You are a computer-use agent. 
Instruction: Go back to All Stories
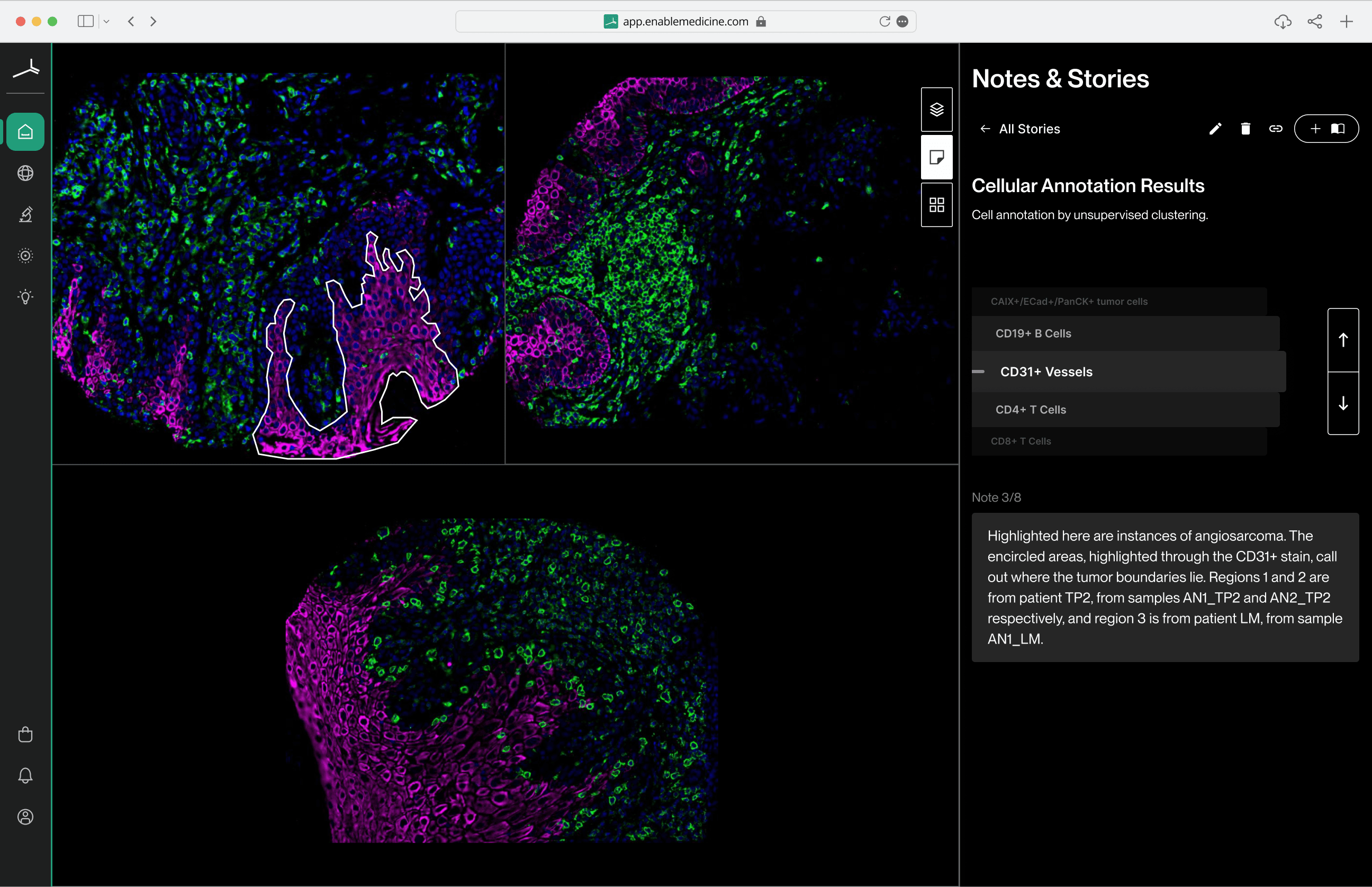tap(1020, 129)
